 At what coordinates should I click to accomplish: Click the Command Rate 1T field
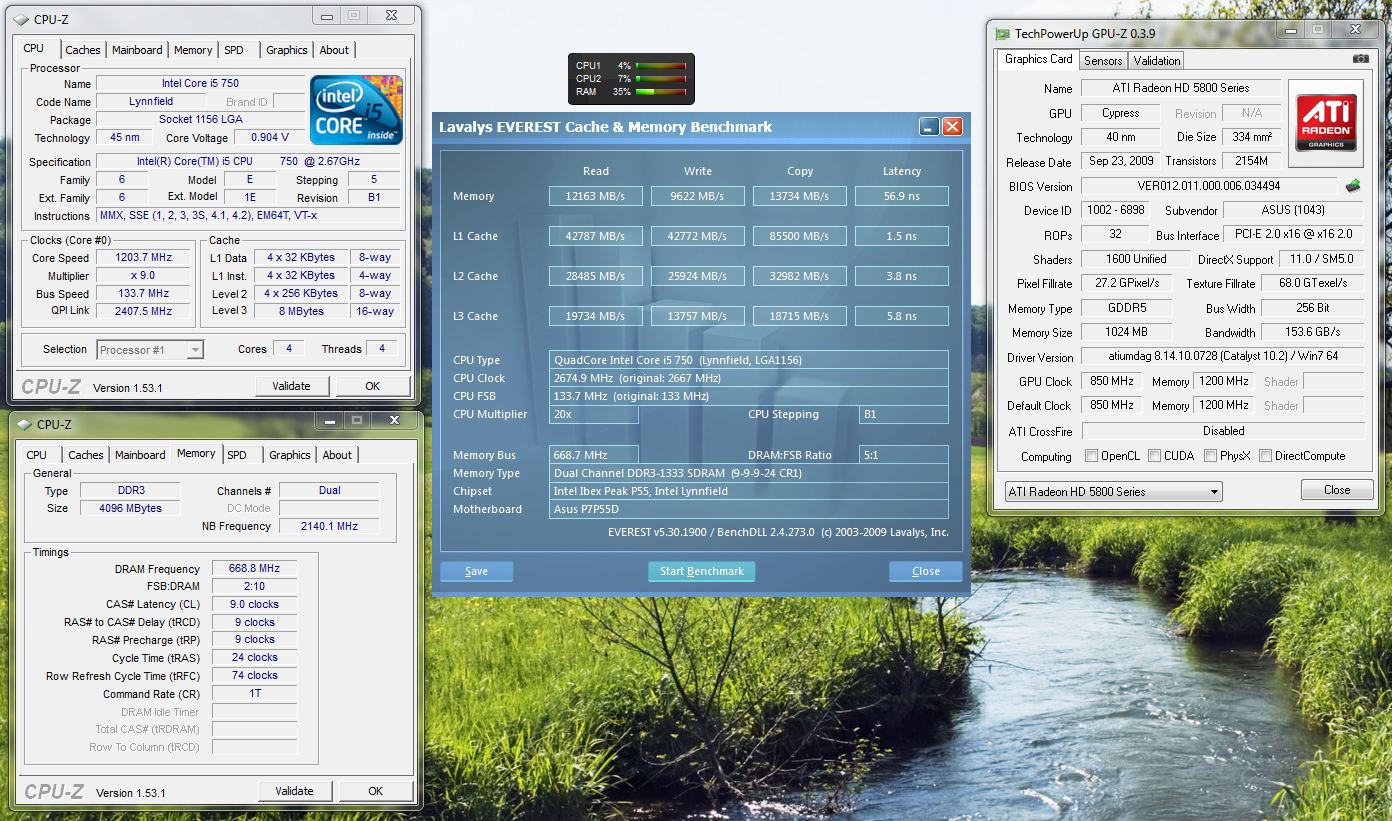tap(254, 694)
